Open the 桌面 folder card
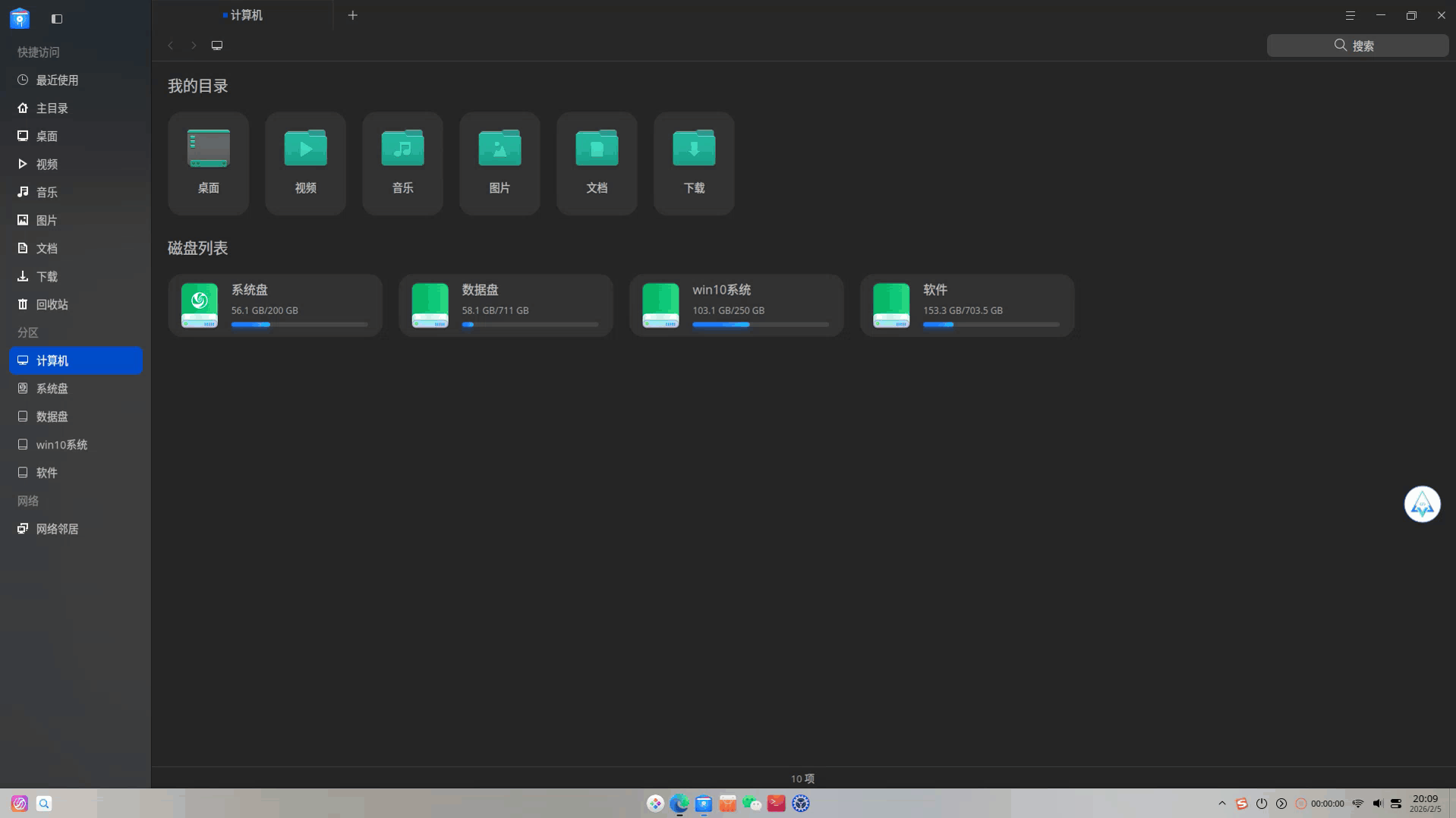The height and width of the screenshot is (818, 1456). click(x=208, y=163)
